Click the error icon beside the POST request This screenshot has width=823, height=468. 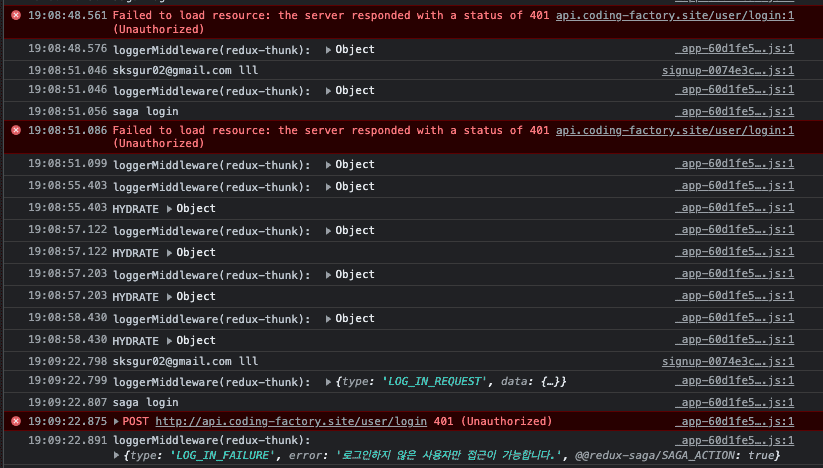click(16, 421)
